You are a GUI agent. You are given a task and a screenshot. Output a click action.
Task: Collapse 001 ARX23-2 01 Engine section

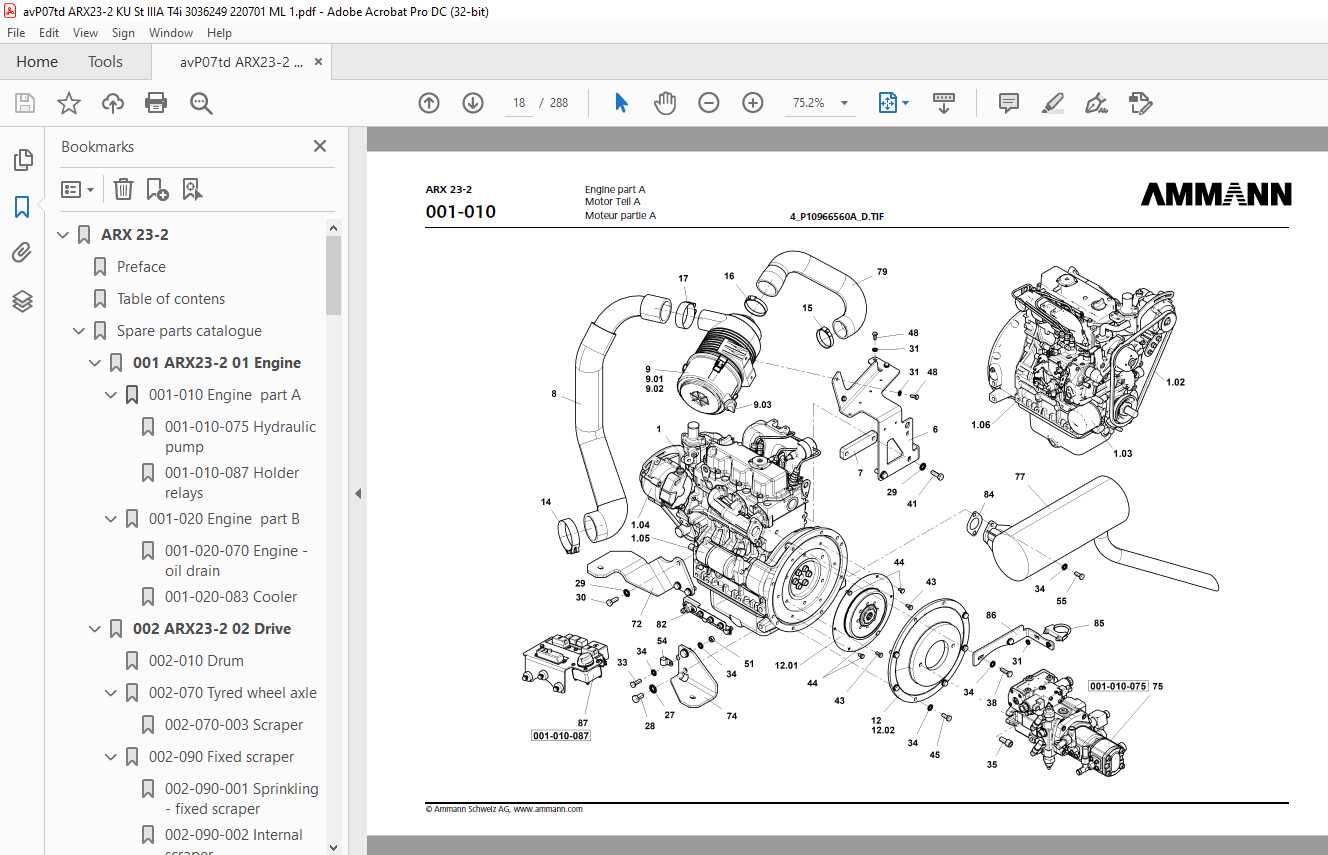(x=95, y=363)
